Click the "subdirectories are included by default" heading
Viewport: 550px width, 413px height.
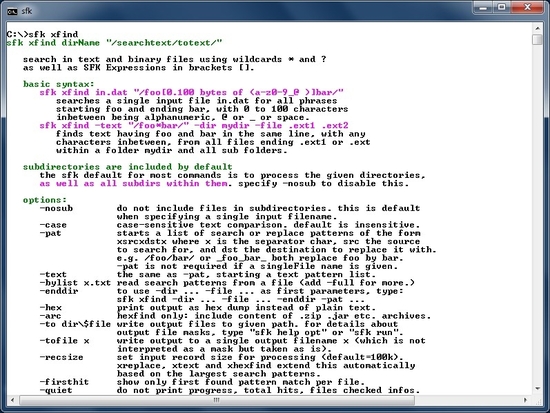coord(128,167)
